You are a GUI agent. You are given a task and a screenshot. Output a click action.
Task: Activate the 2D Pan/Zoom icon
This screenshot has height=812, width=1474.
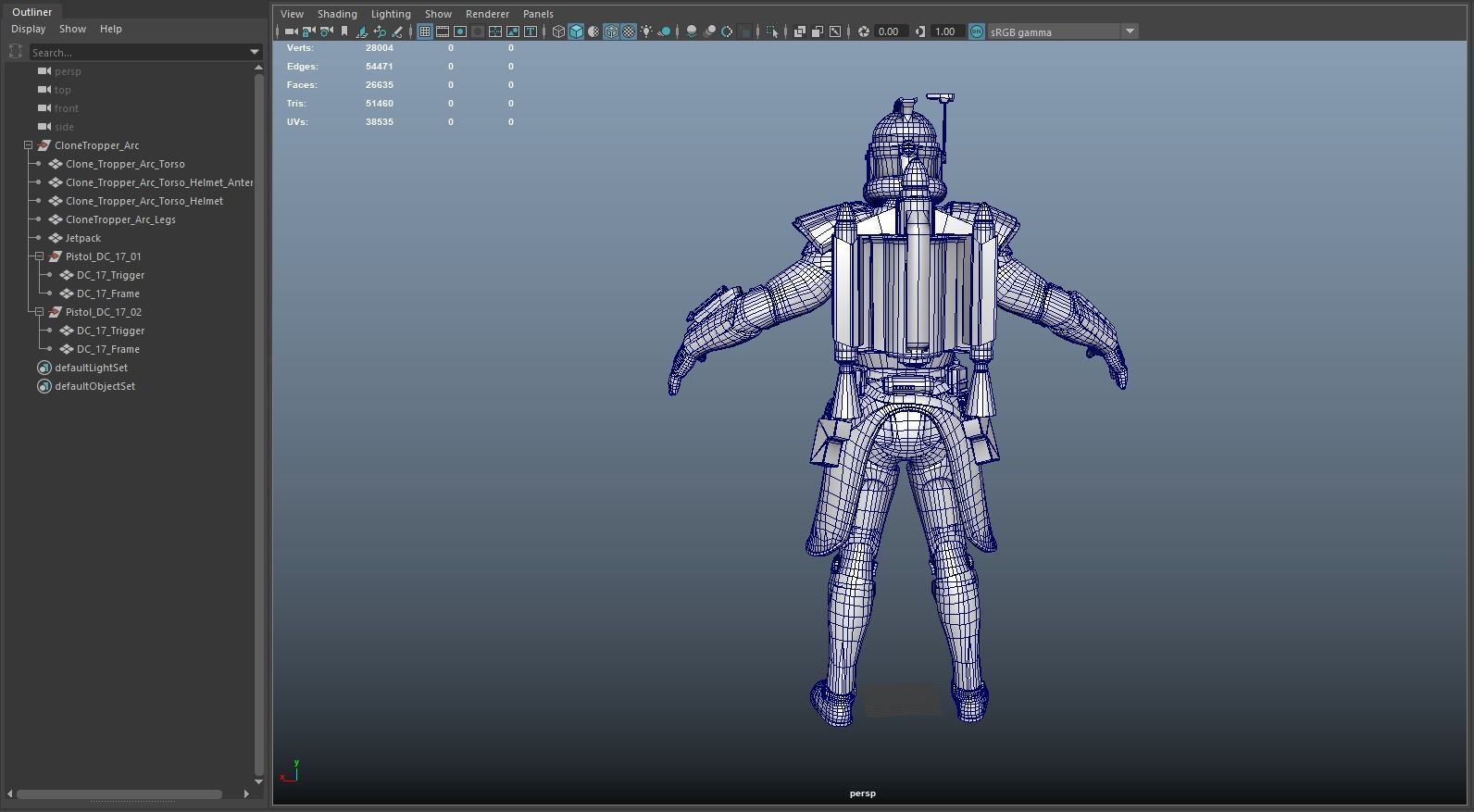pyautogui.click(x=380, y=31)
